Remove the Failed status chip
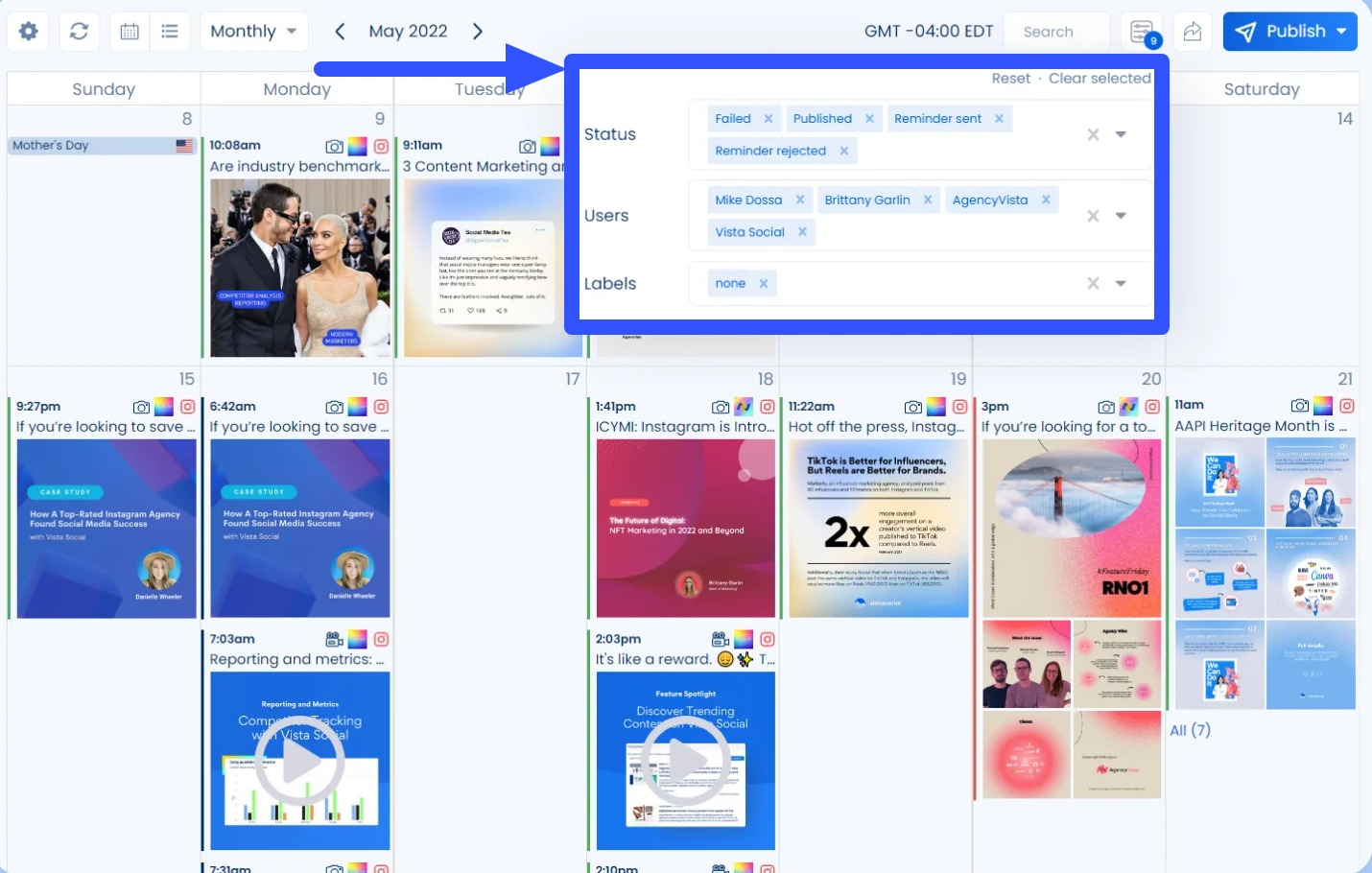Screen dimensions: 1372x873 click(769, 118)
